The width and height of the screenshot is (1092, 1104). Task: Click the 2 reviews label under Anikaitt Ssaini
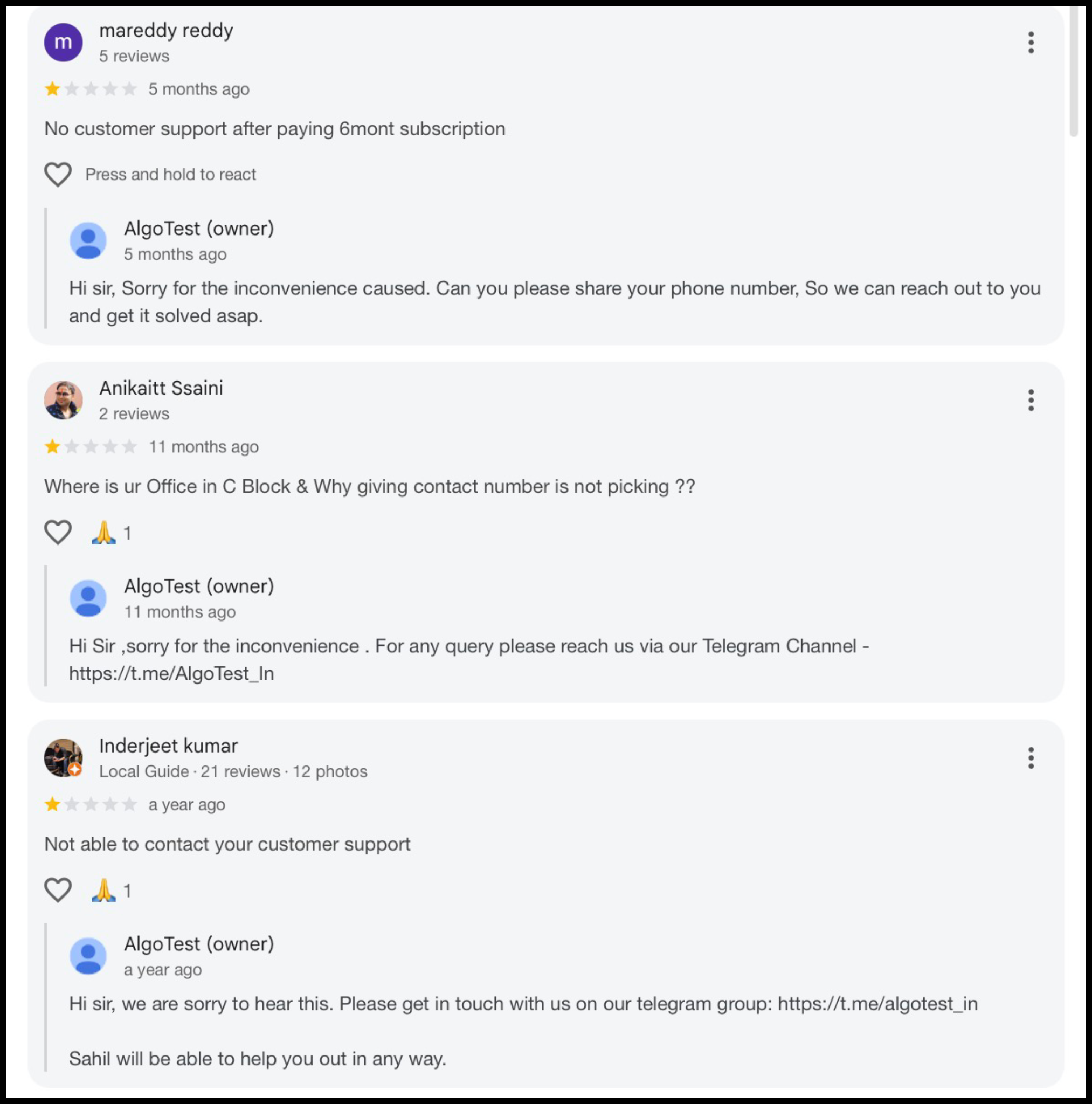(x=134, y=413)
